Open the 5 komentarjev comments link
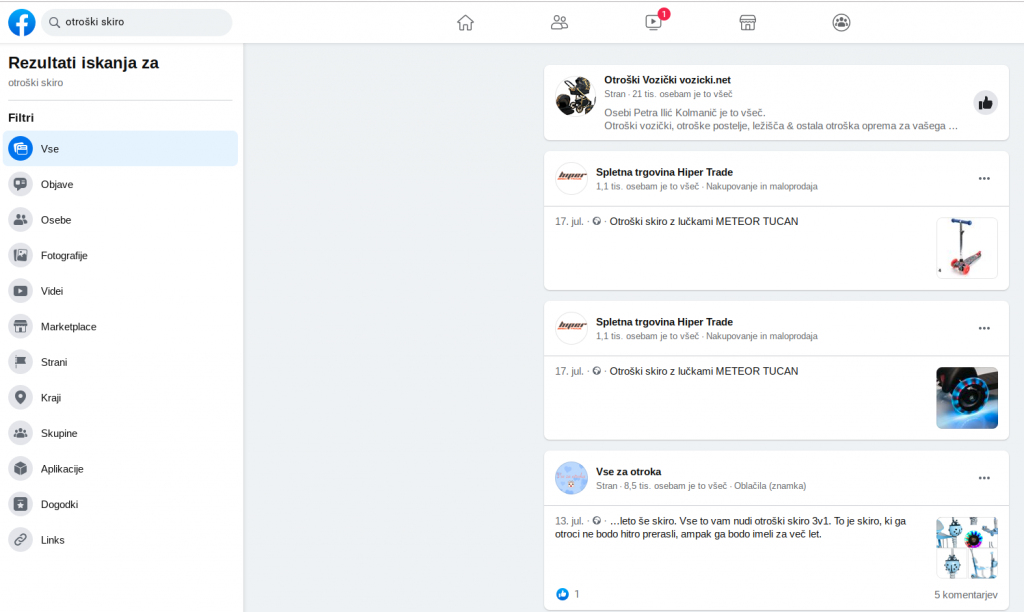This screenshot has height=612, width=1024. 965,594
